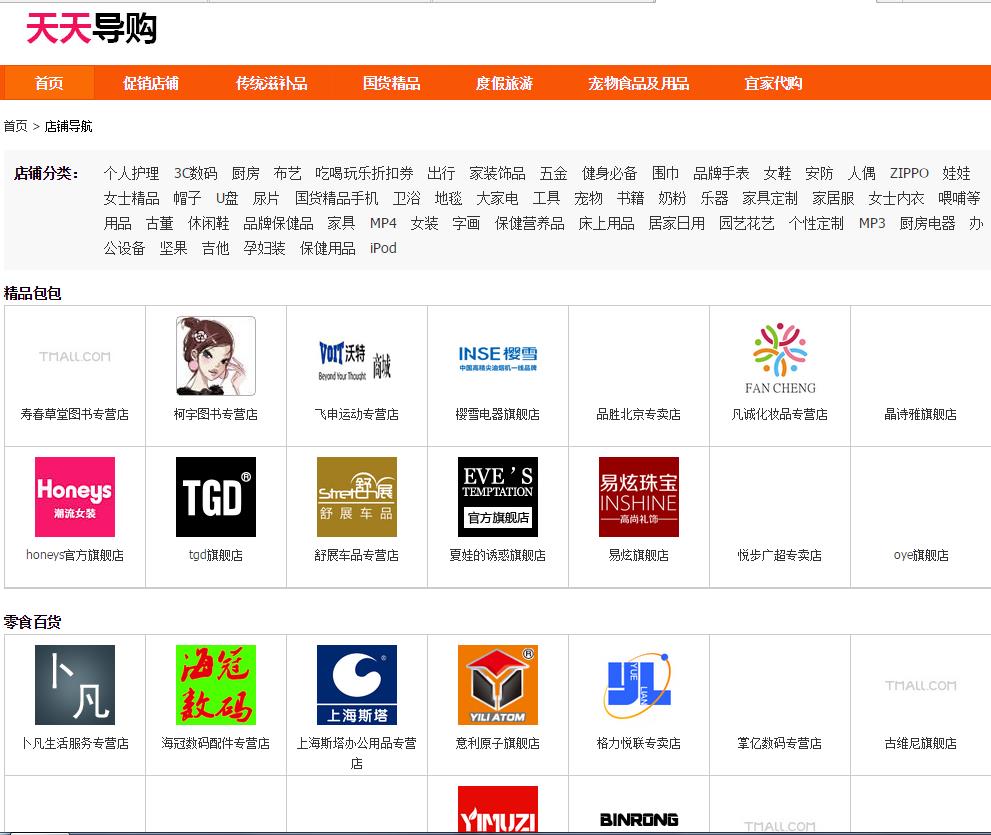Open the 3C数码 category link
This screenshot has width=991, height=835.
195,173
